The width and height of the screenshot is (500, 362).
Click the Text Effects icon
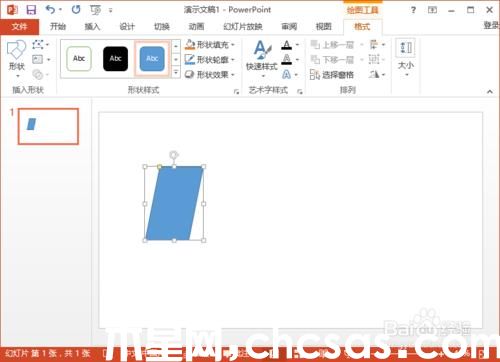286,74
